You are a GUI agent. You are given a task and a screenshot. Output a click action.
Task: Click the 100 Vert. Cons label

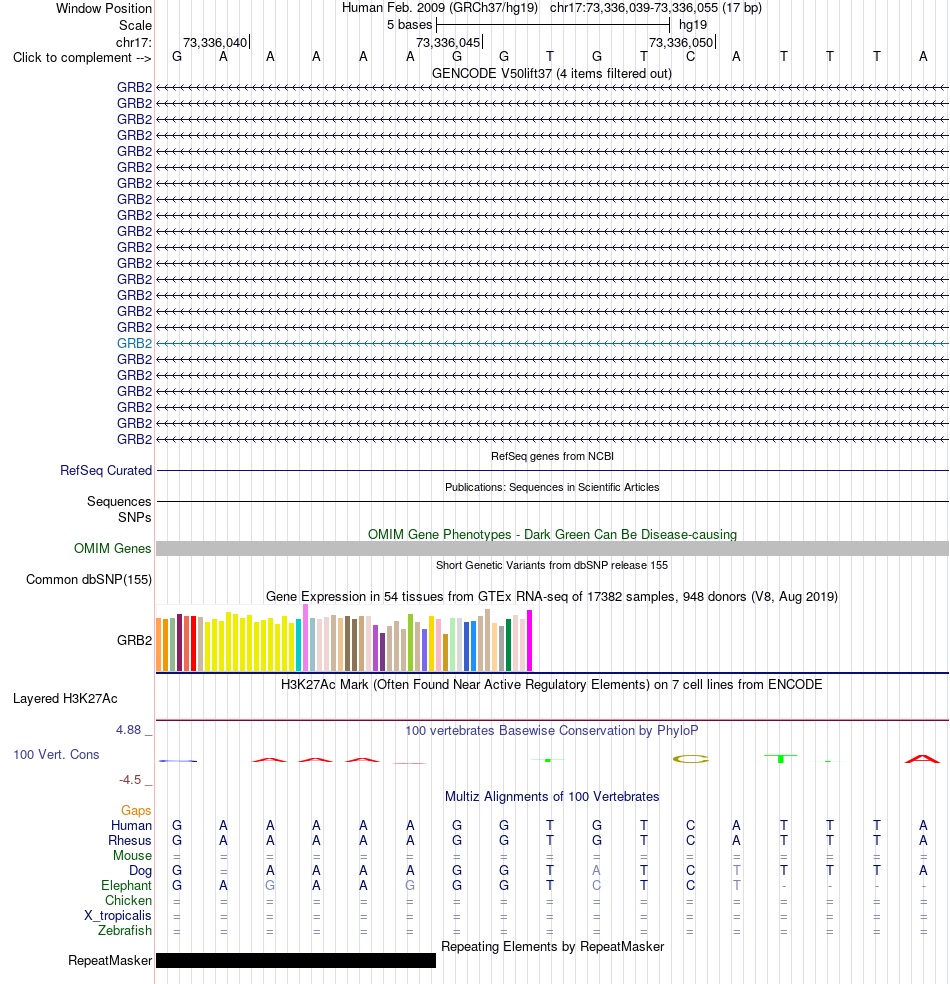(56, 754)
